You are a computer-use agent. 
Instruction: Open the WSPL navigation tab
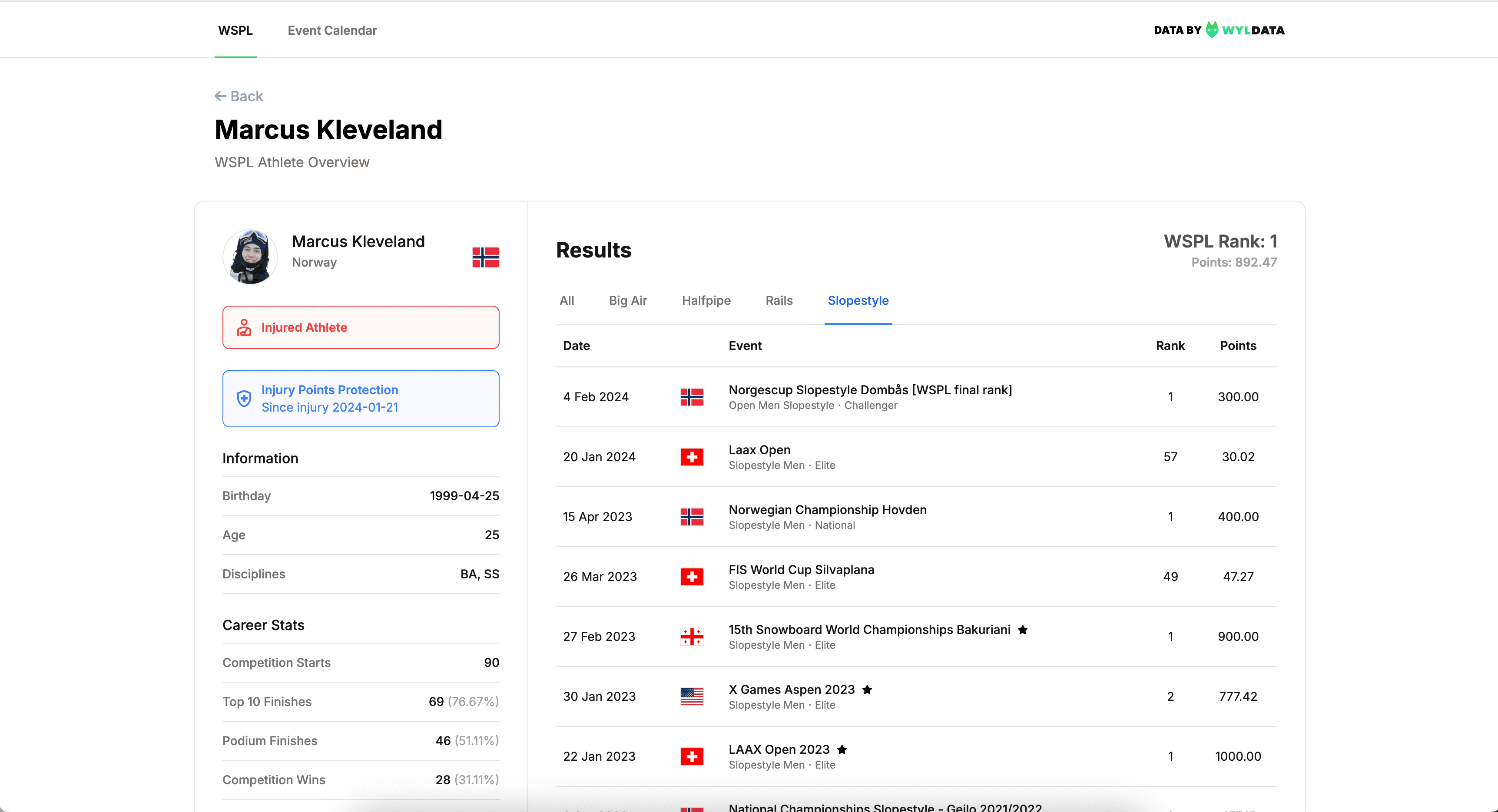[235, 30]
